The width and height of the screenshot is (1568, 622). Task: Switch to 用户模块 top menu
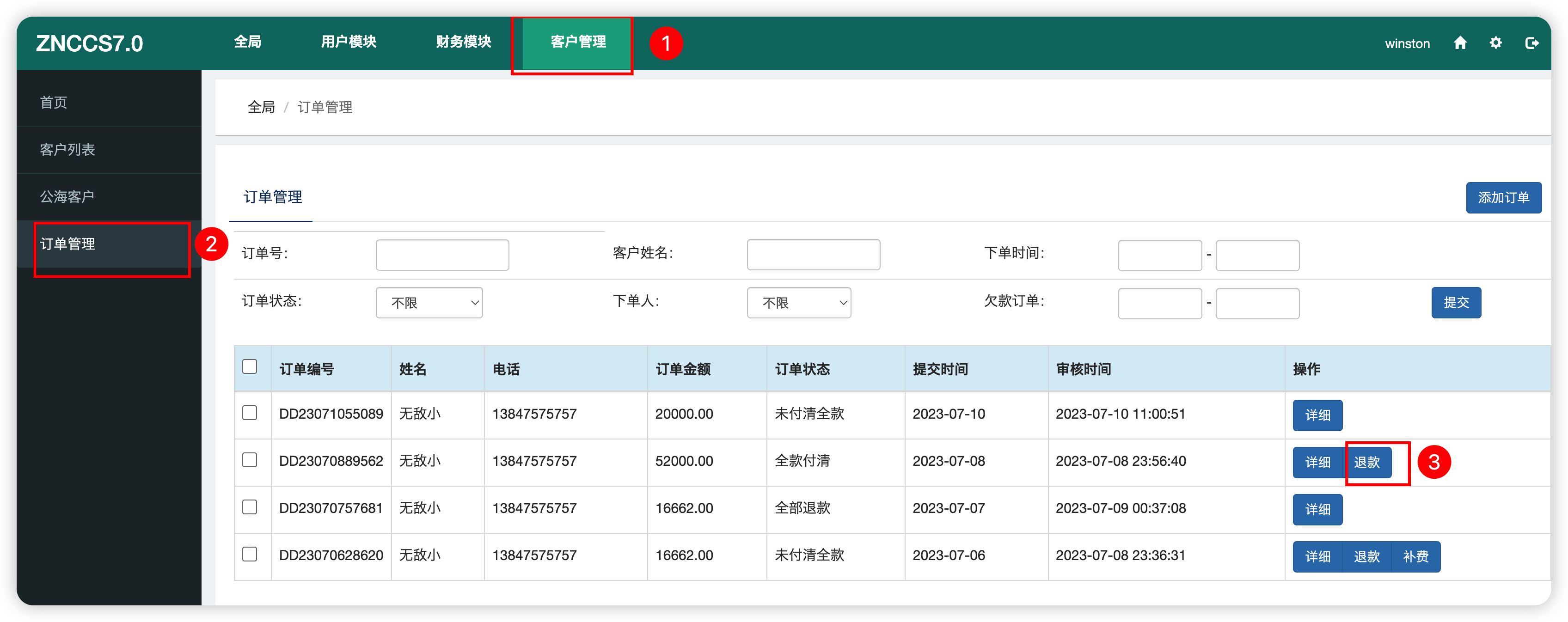click(349, 42)
